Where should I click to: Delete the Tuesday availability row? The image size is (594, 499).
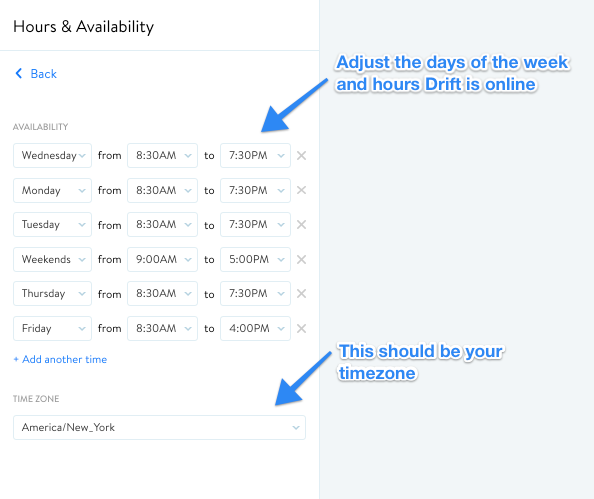coord(302,225)
